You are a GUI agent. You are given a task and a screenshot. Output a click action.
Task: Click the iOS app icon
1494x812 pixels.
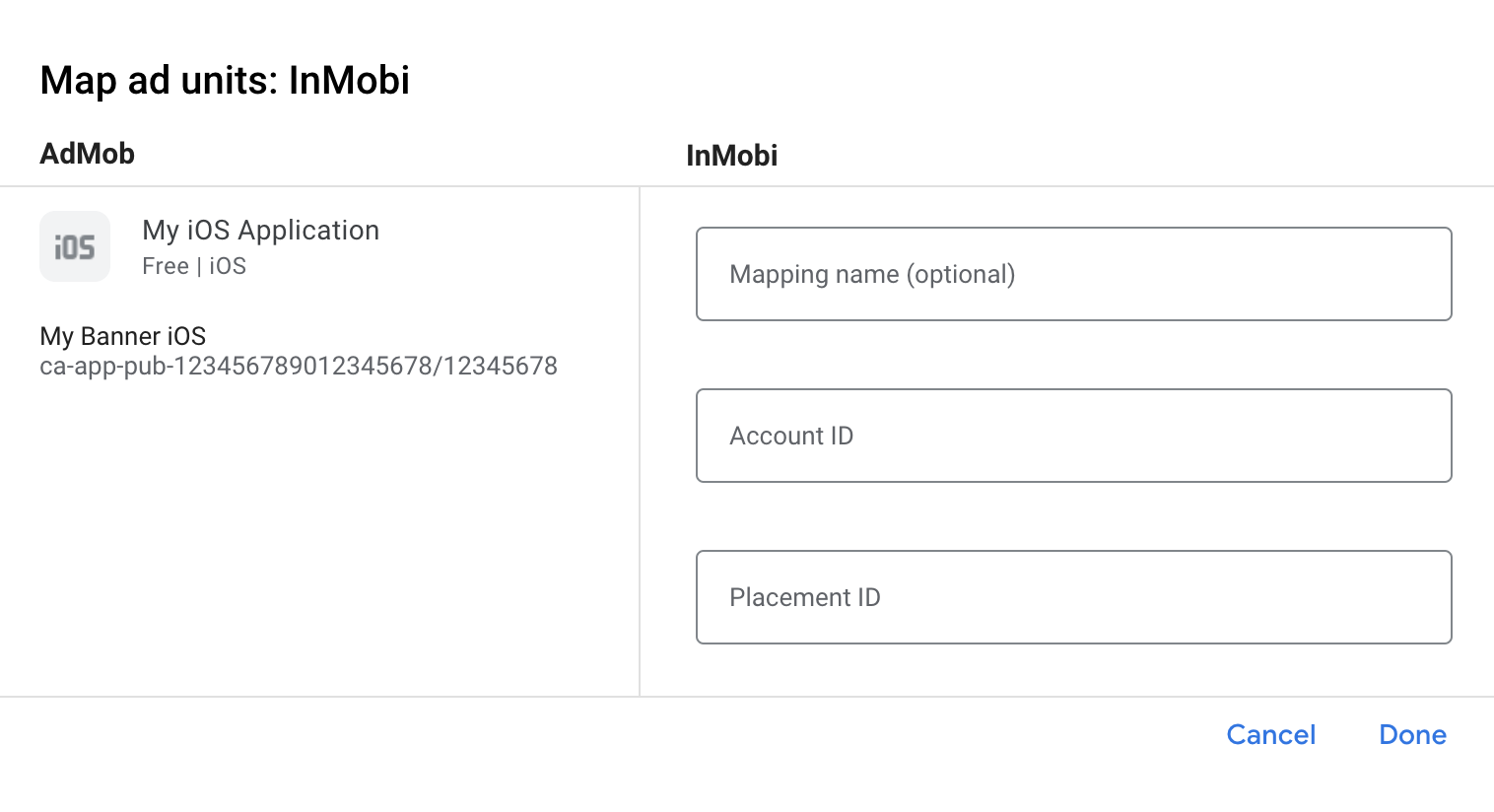pyautogui.click(x=75, y=246)
